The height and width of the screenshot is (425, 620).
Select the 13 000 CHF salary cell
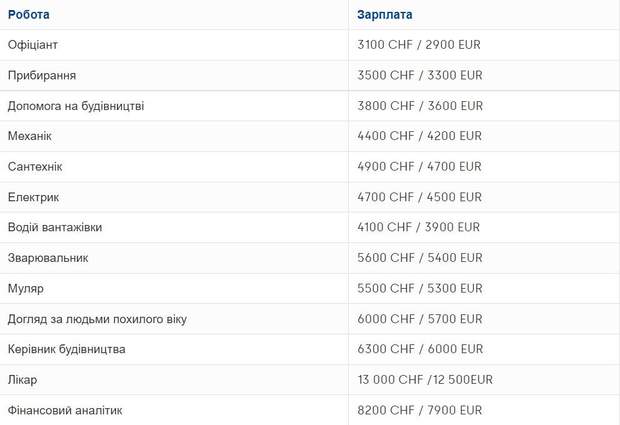pos(424,380)
